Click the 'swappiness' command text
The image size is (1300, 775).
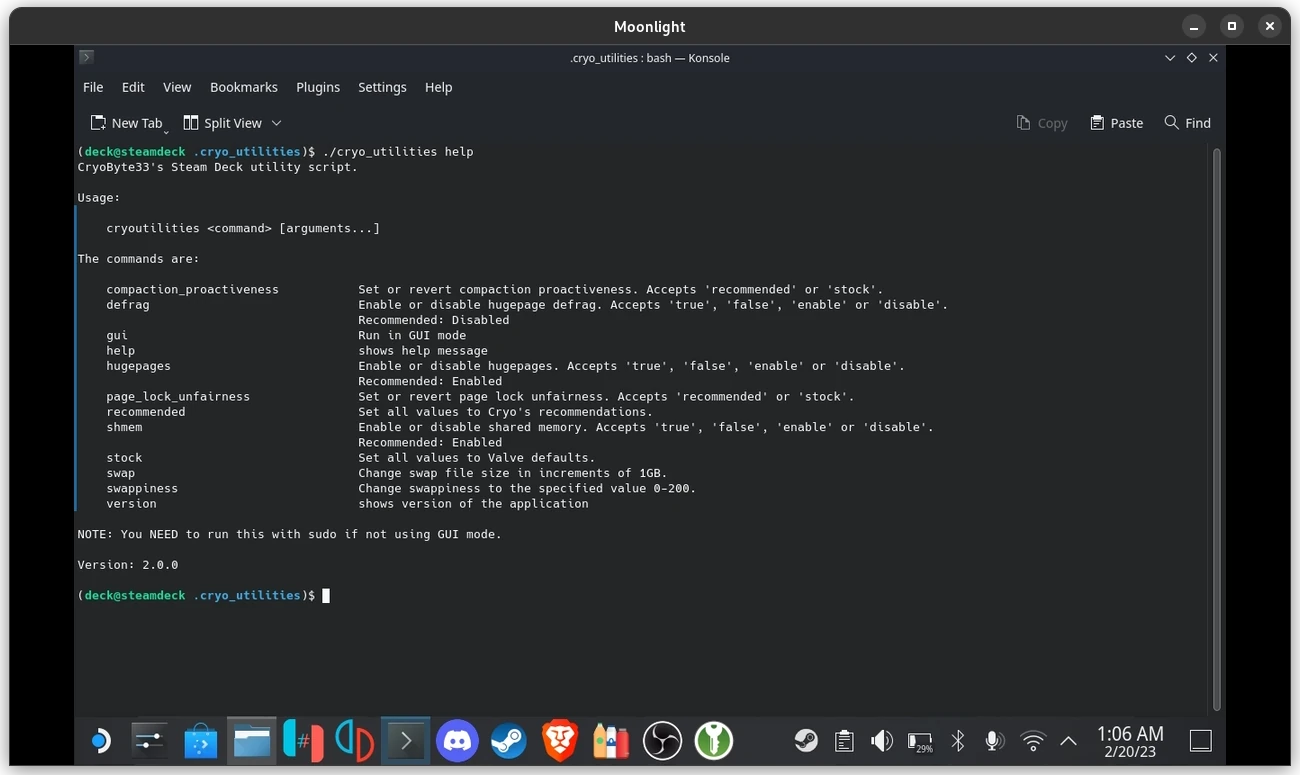142,489
